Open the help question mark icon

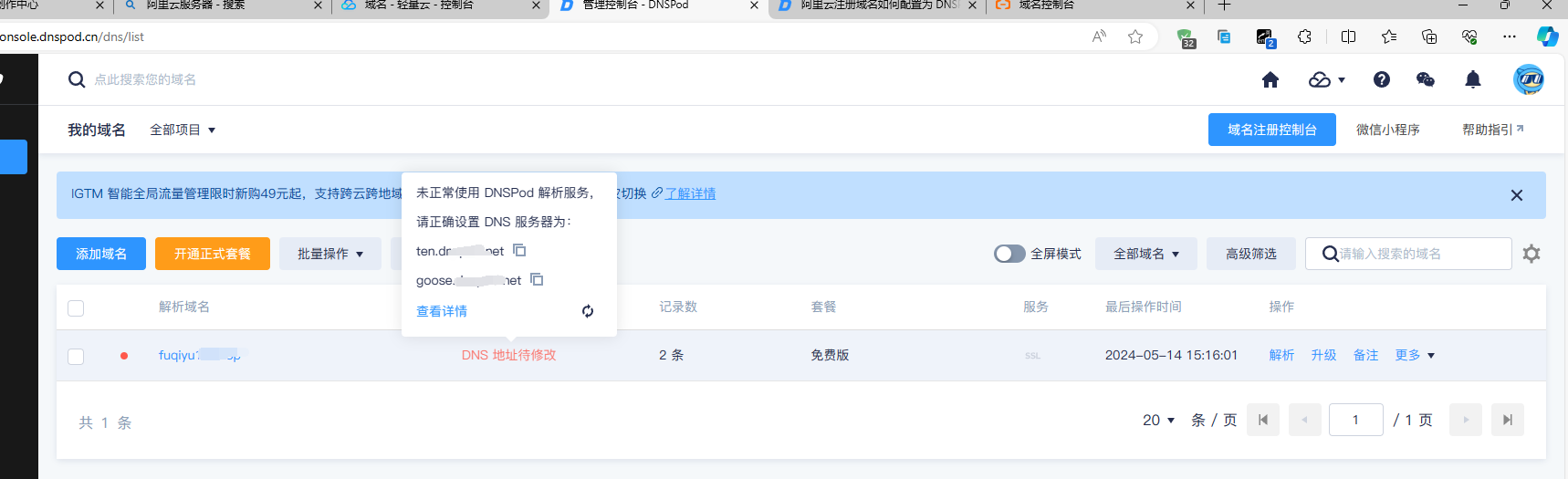click(x=1381, y=80)
